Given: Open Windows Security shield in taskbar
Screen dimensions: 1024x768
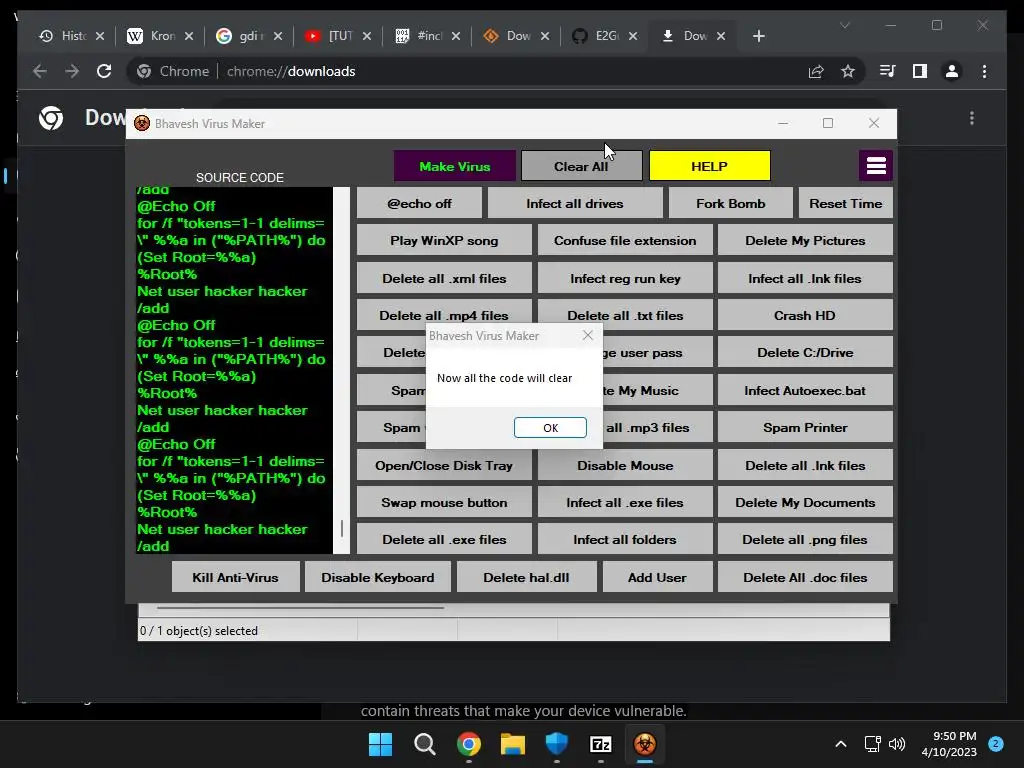Looking at the screenshot, I should (556, 744).
